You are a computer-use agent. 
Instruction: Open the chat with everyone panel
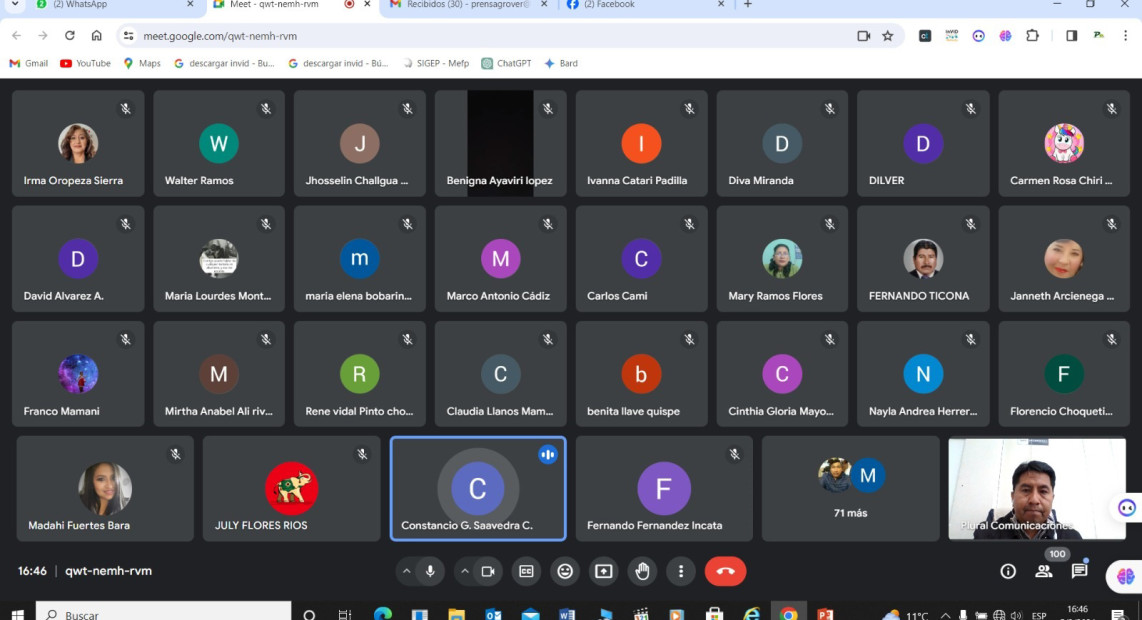pos(1079,571)
